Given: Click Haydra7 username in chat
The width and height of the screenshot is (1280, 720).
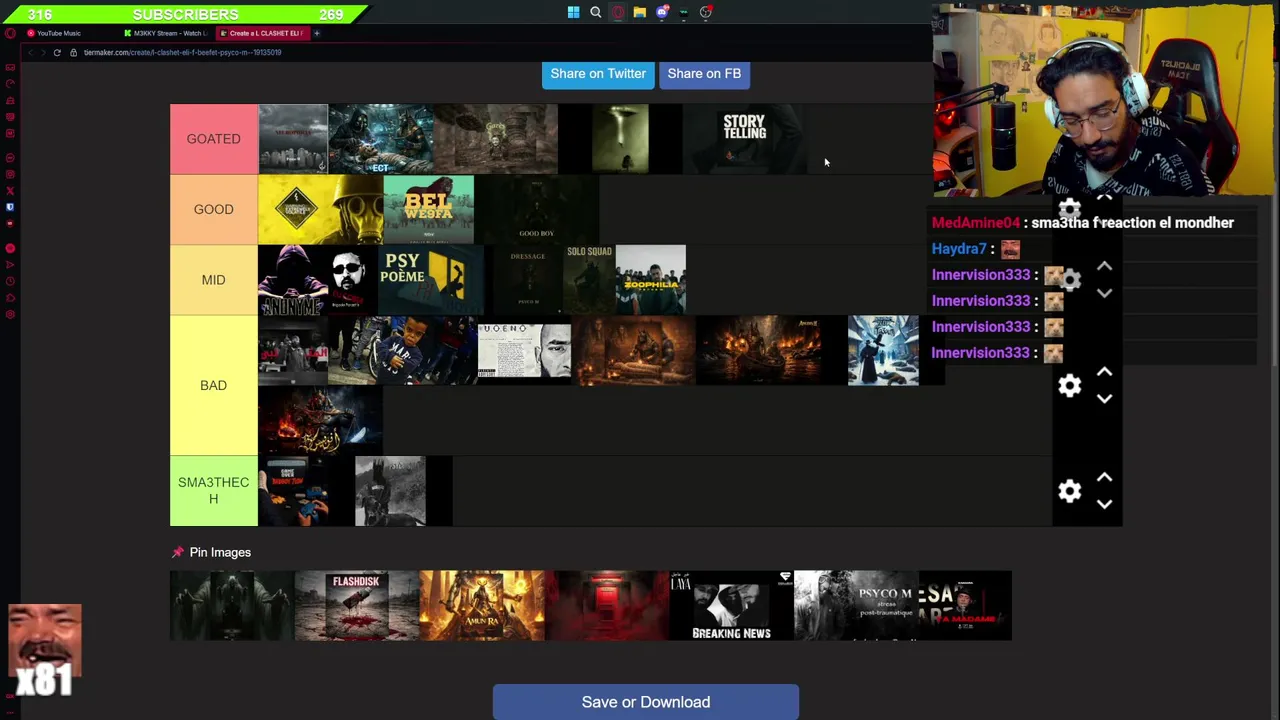Looking at the screenshot, I should pyautogui.click(x=959, y=249).
